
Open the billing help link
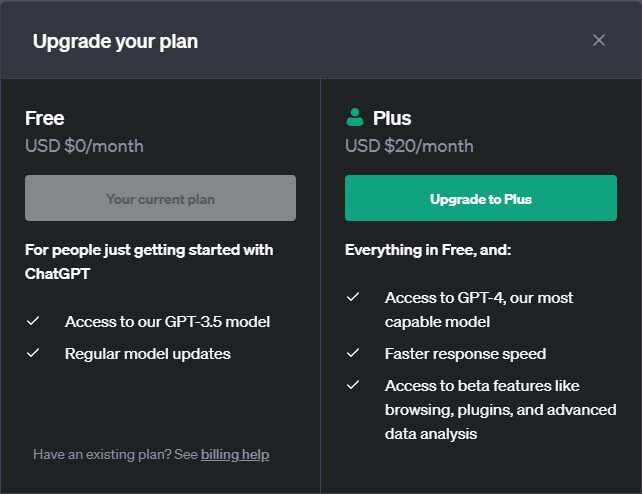[235, 454]
